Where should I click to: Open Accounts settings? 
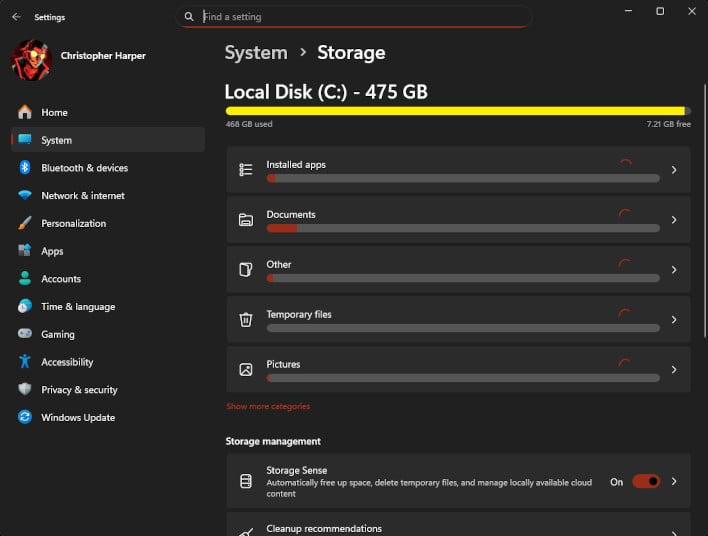click(108, 279)
